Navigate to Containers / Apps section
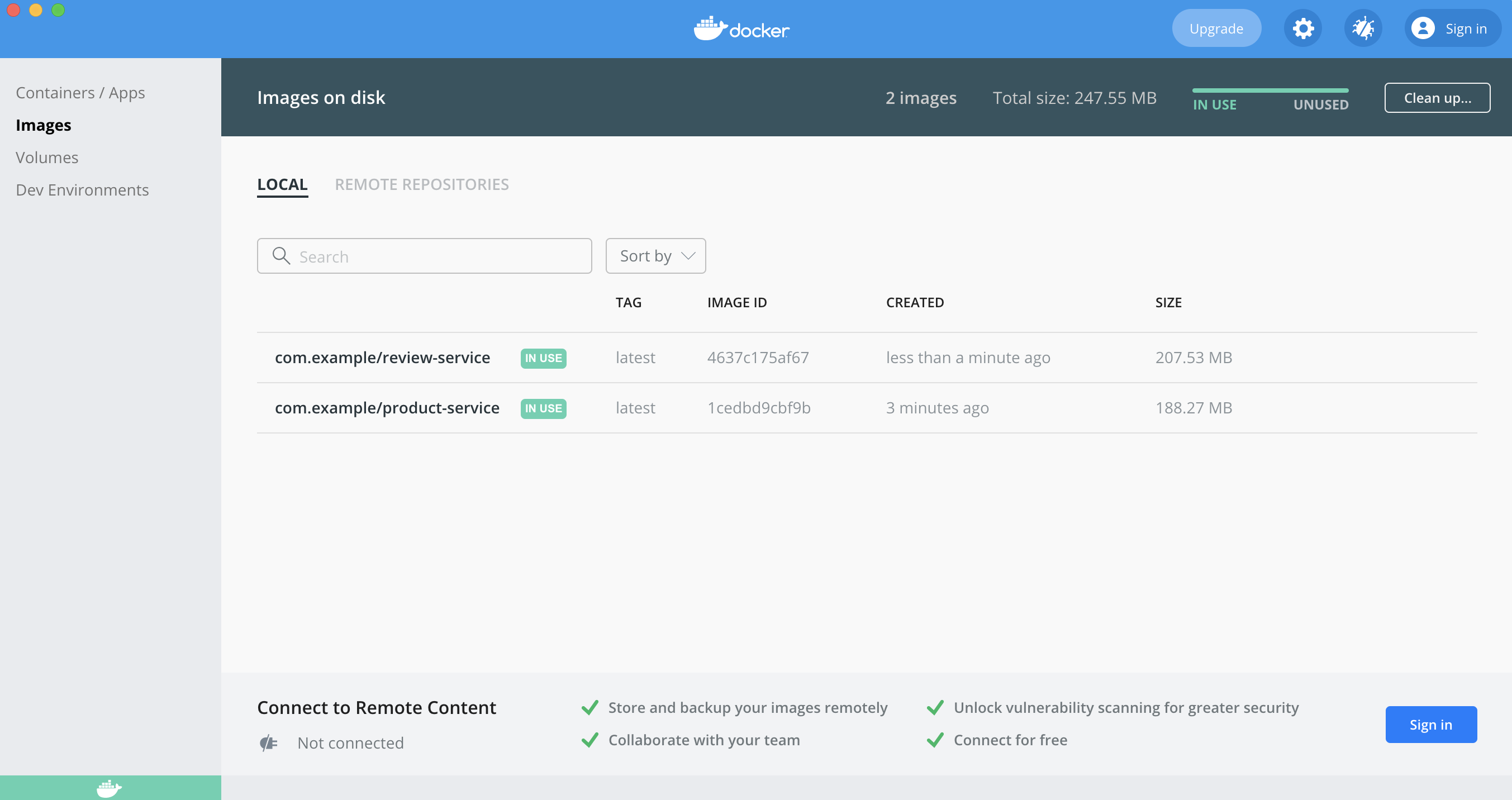This screenshot has width=1512, height=800. 80,92
